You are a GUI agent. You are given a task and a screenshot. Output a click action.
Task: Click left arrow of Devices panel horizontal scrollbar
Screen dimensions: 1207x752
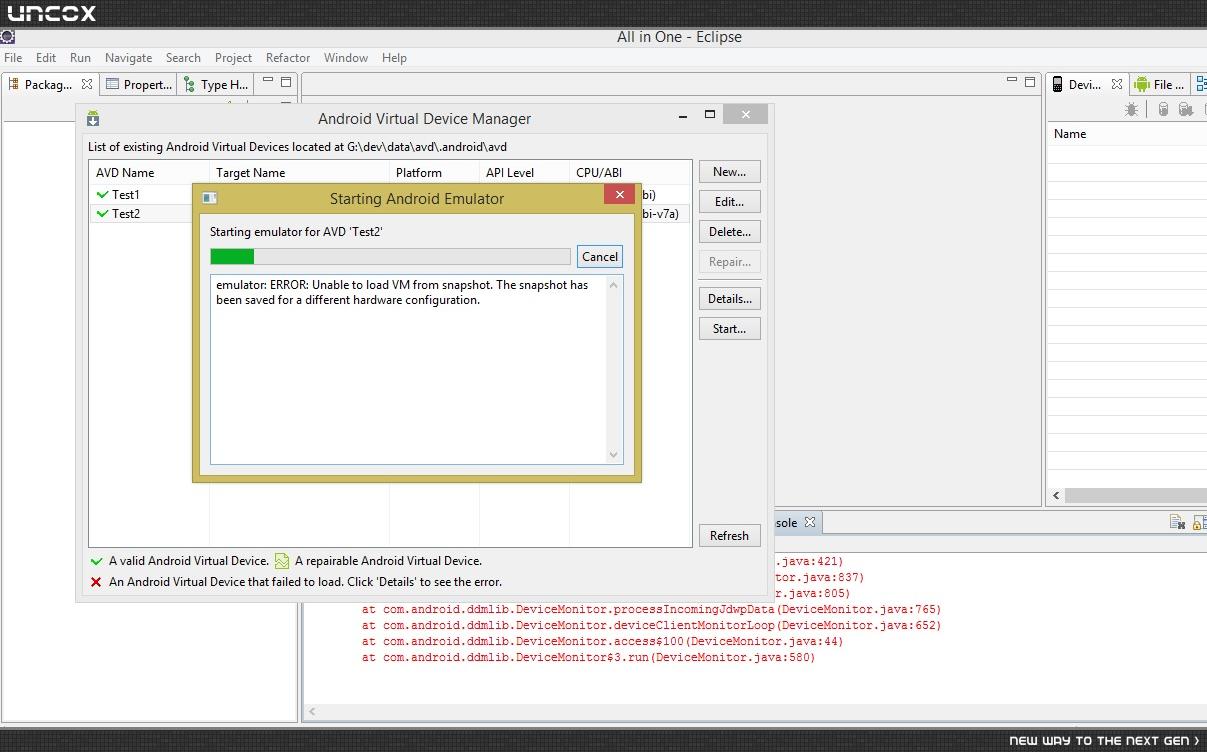[x=1057, y=495]
